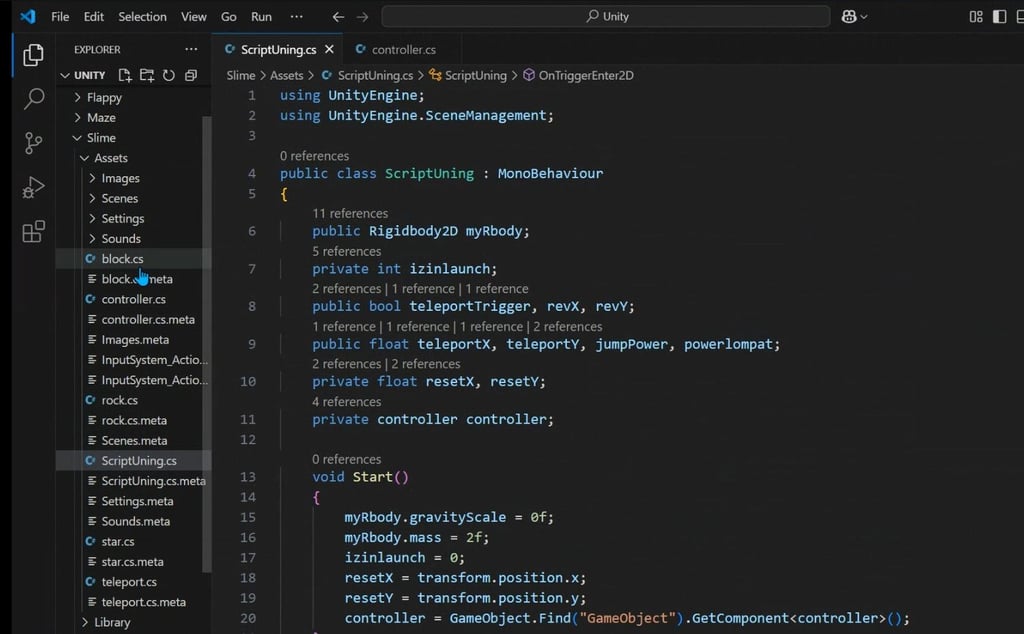Open Settings.meta file
1024x634 pixels.
(133, 501)
